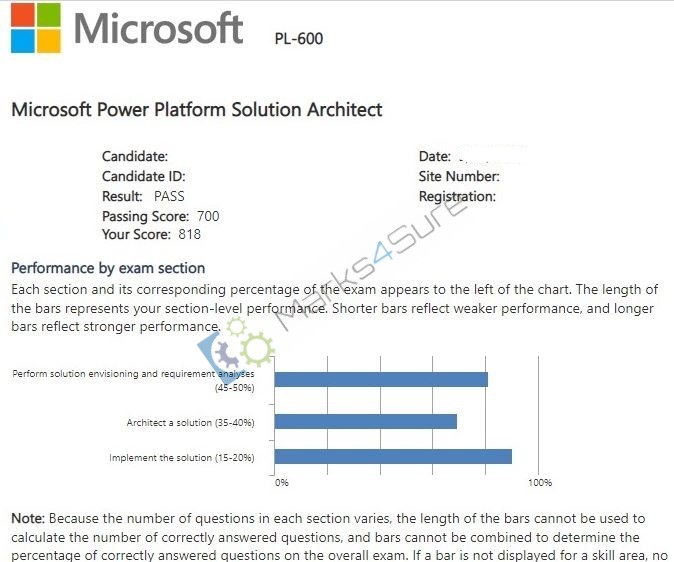The image size is (674, 562).
Task: Click the Microsoft four-color square logo
Action: point(36,28)
